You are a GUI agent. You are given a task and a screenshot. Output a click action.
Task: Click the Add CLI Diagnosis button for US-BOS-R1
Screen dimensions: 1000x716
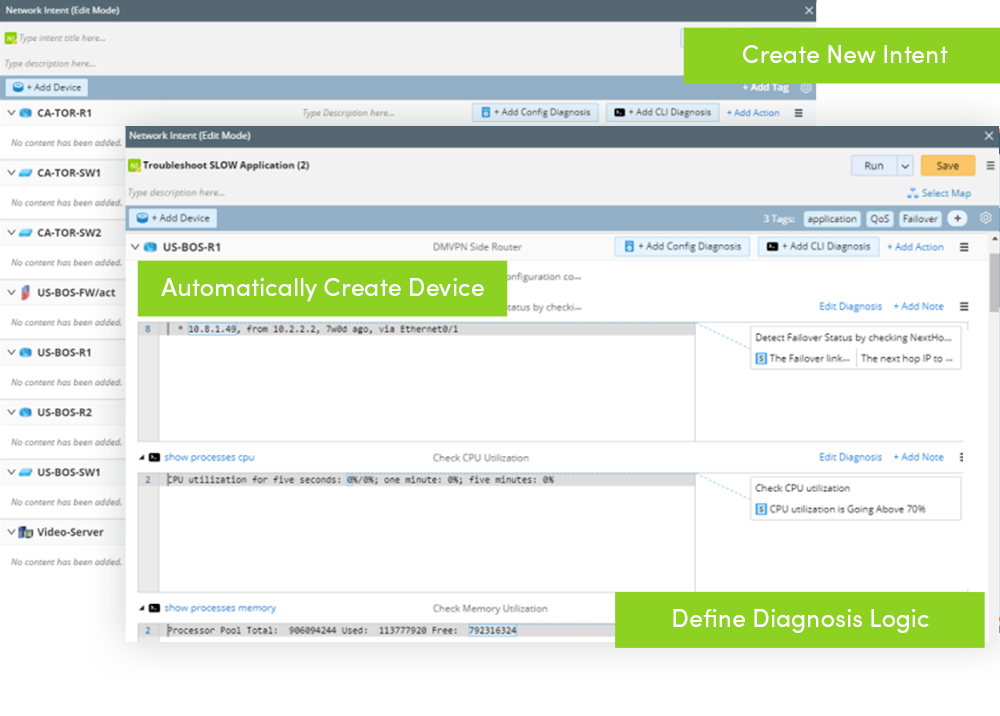click(818, 246)
